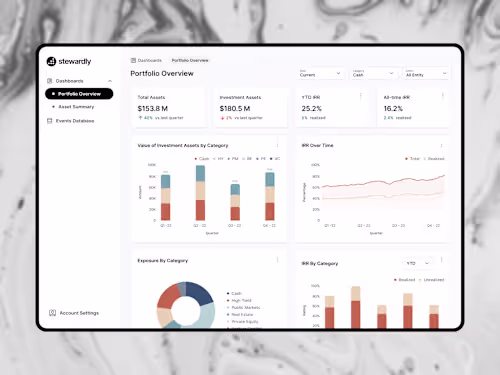500x375 pixels.
Task: Open options for Value of Investment Assets chart
Action: [277, 145]
